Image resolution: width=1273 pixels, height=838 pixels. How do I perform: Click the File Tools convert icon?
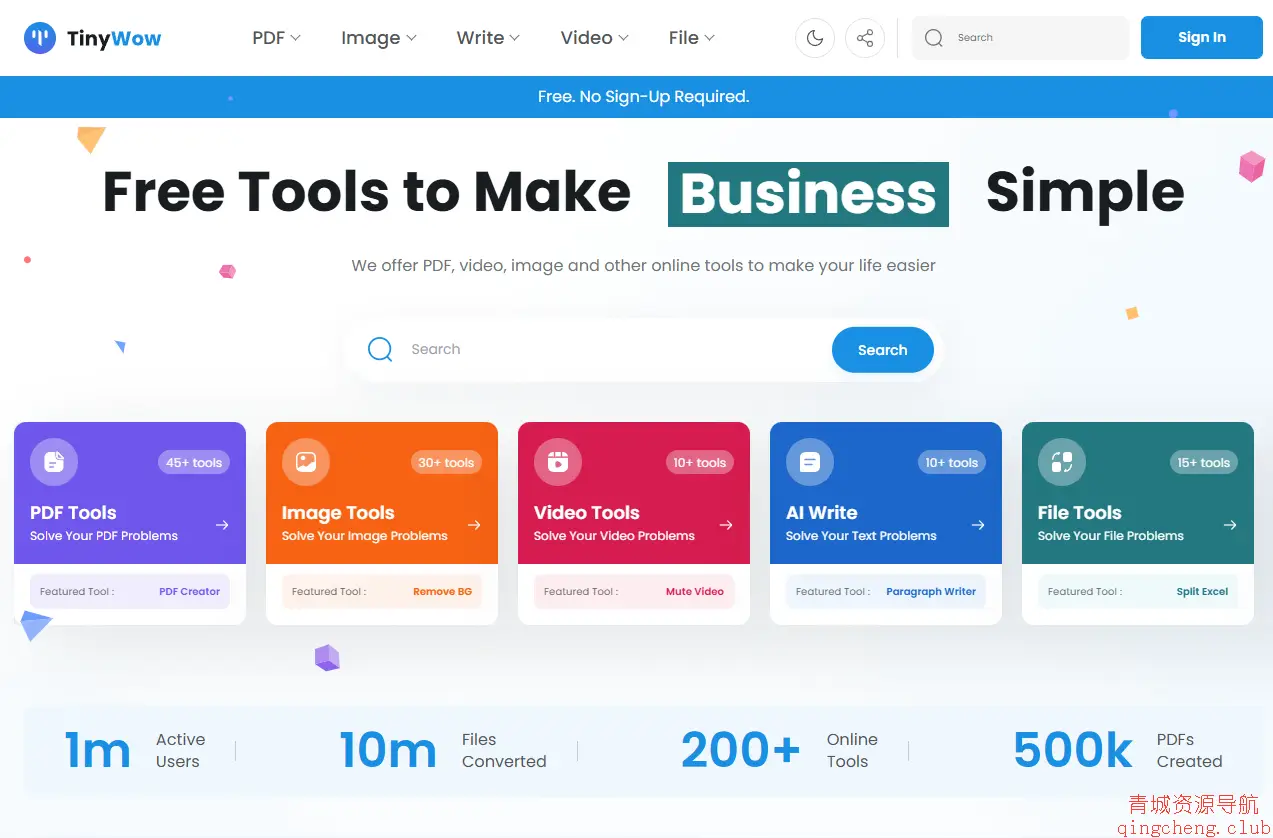[x=1062, y=462]
